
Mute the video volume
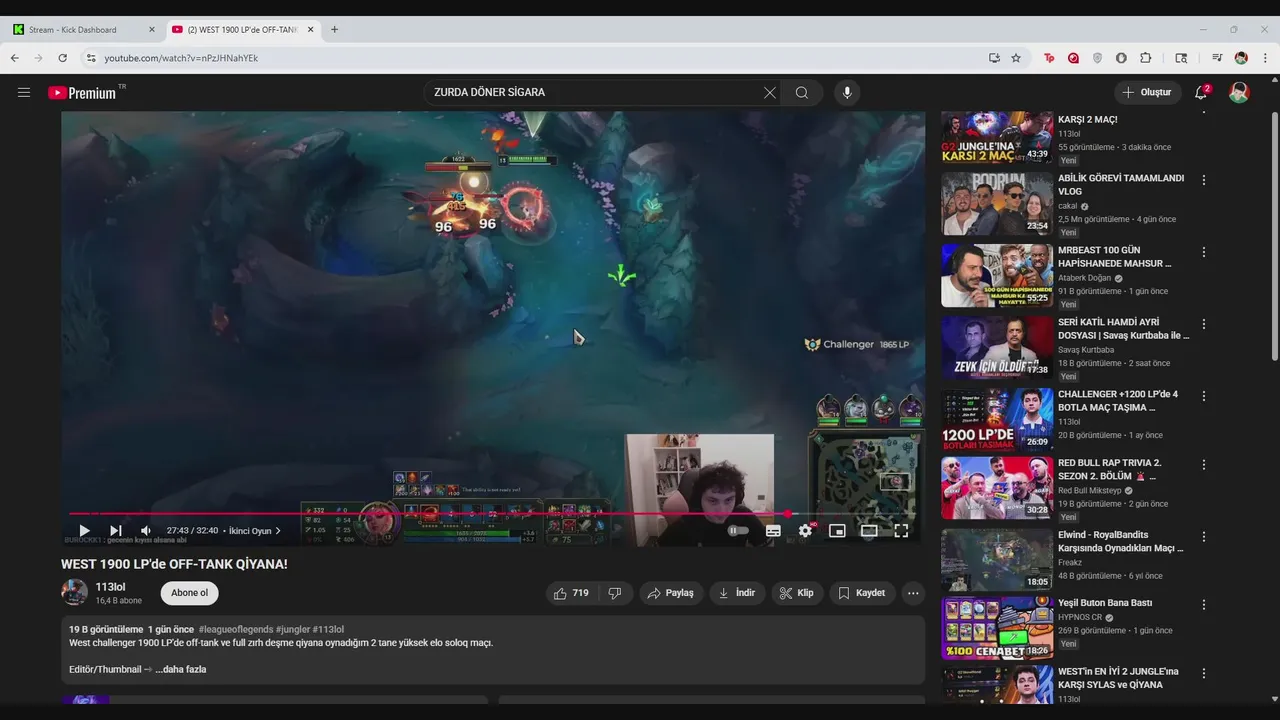(146, 531)
